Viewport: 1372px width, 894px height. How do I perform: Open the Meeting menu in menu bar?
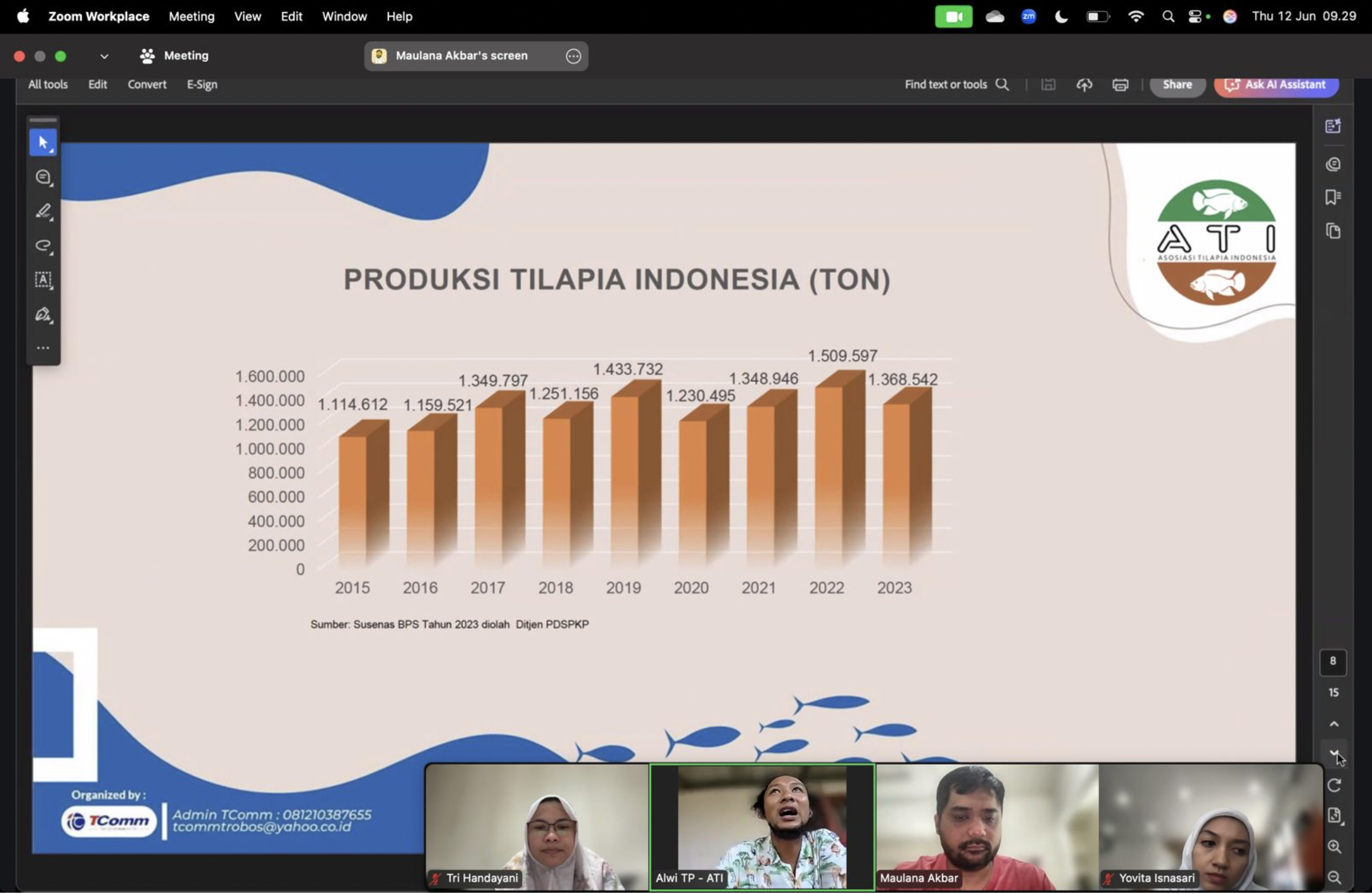pyautogui.click(x=191, y=16)
